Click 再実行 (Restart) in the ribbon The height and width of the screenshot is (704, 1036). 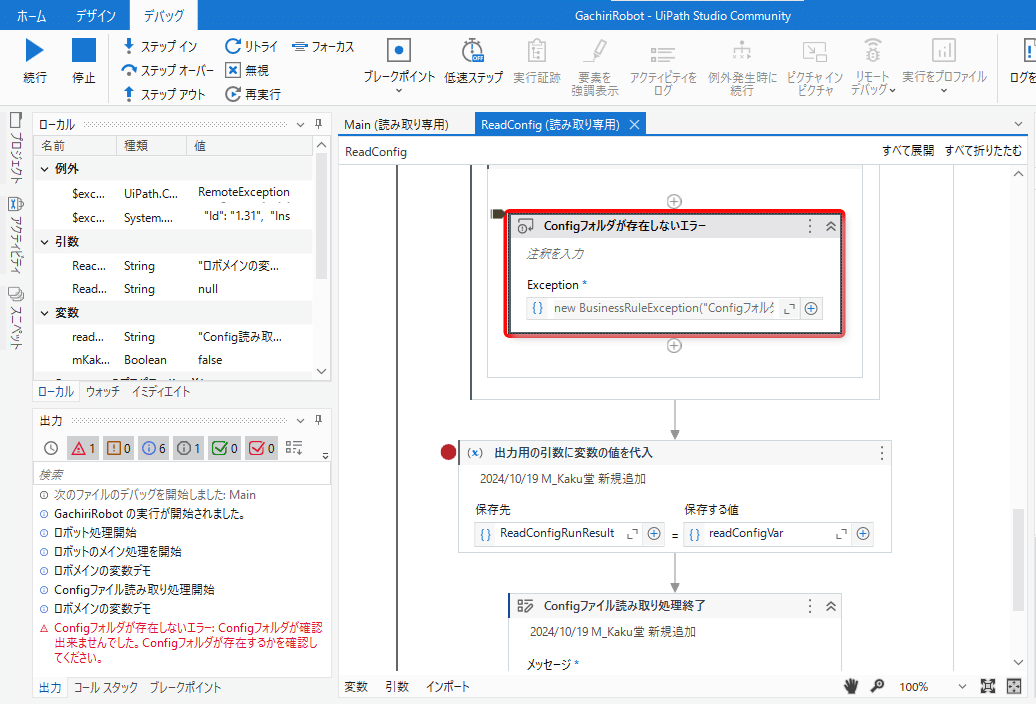click(x=253, y=94)
